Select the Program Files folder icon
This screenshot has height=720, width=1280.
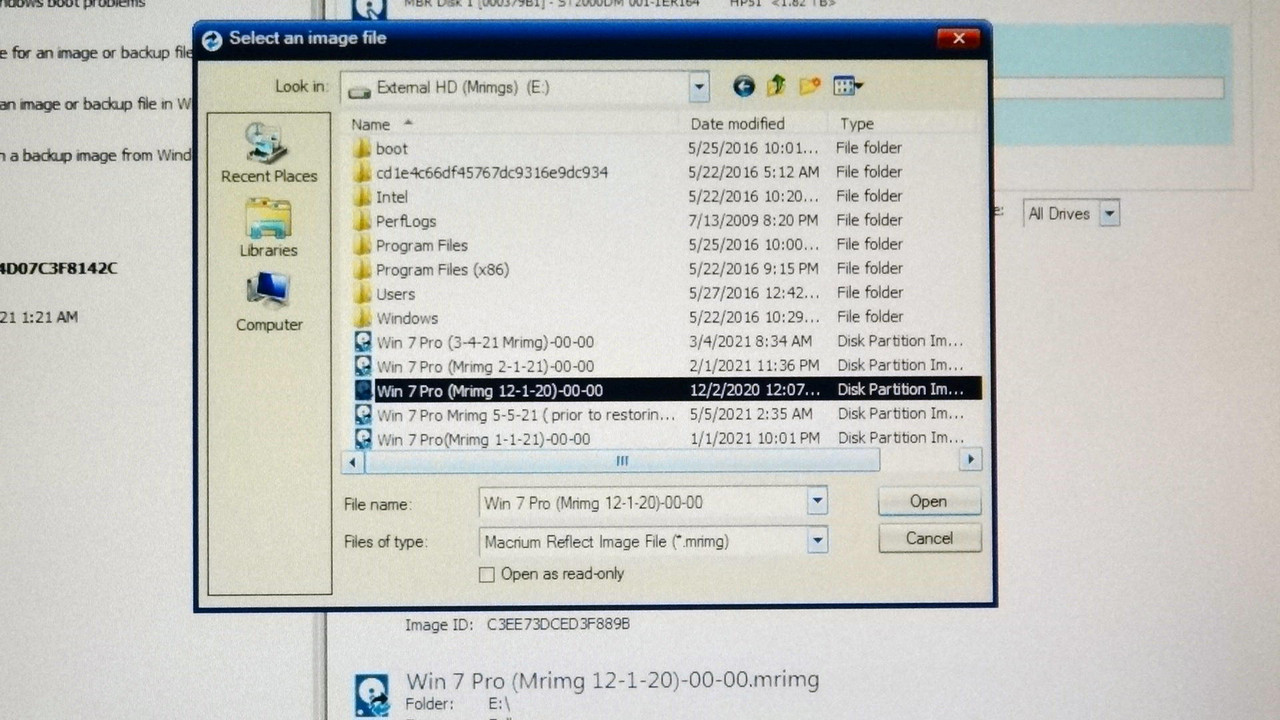click(363, 245)
